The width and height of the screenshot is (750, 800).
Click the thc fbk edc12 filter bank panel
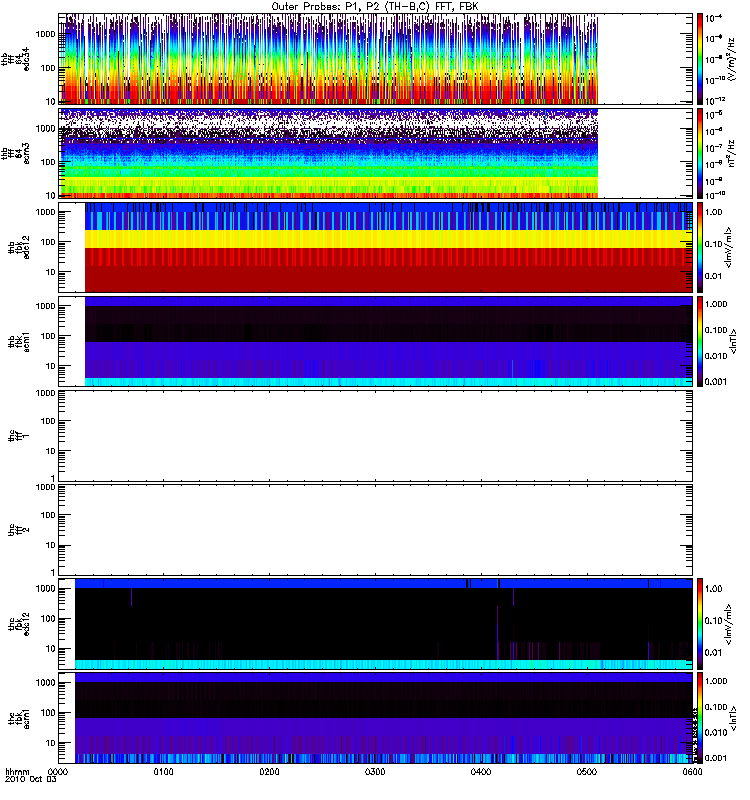[375, 624]
